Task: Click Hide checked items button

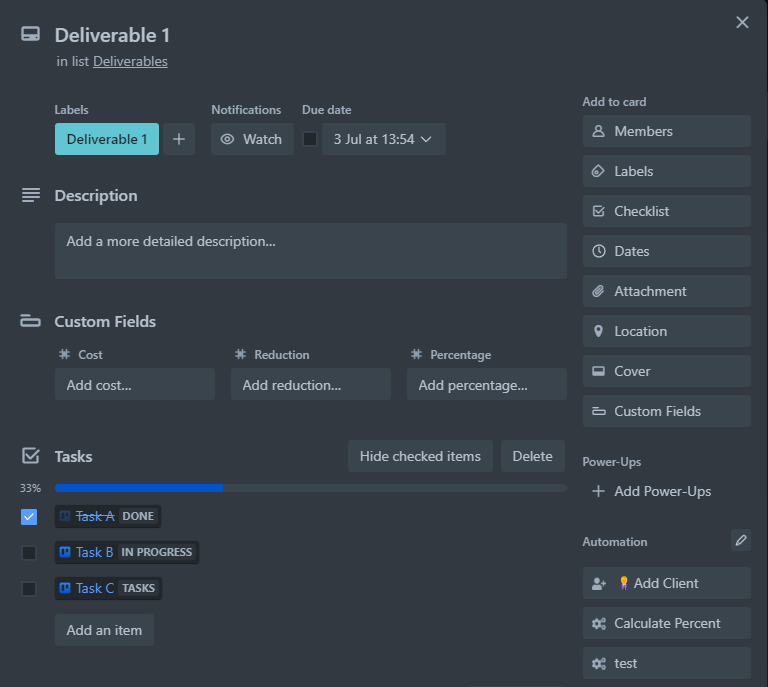Action: 420,456
